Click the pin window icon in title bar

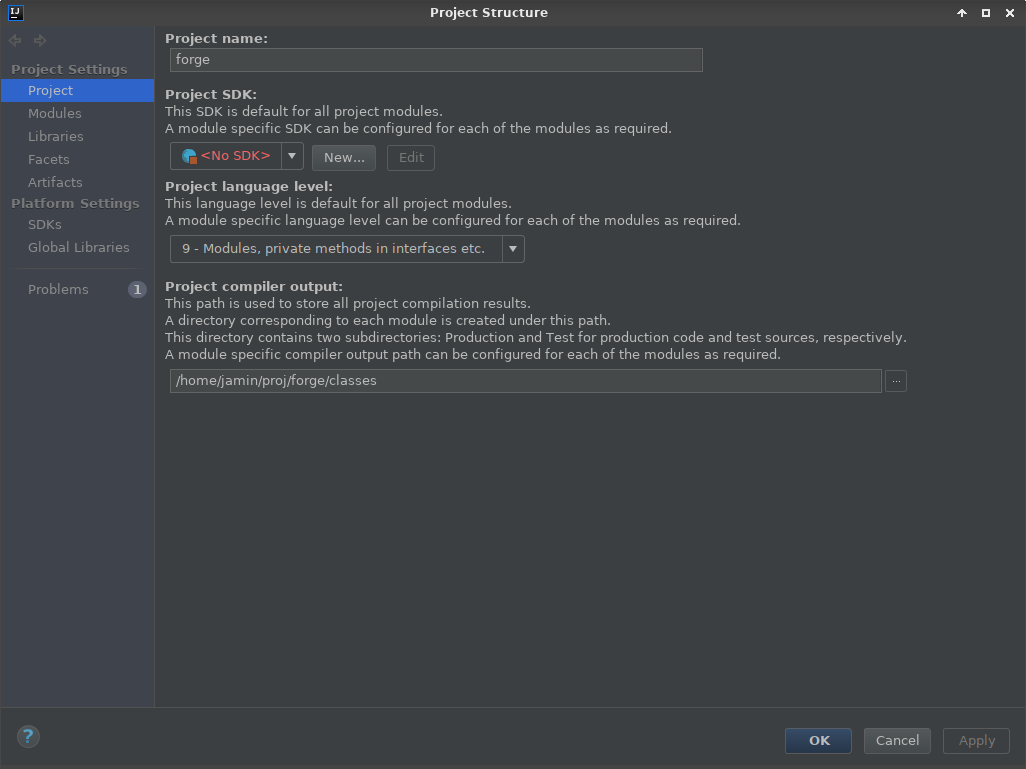click(x=961, y=13)
